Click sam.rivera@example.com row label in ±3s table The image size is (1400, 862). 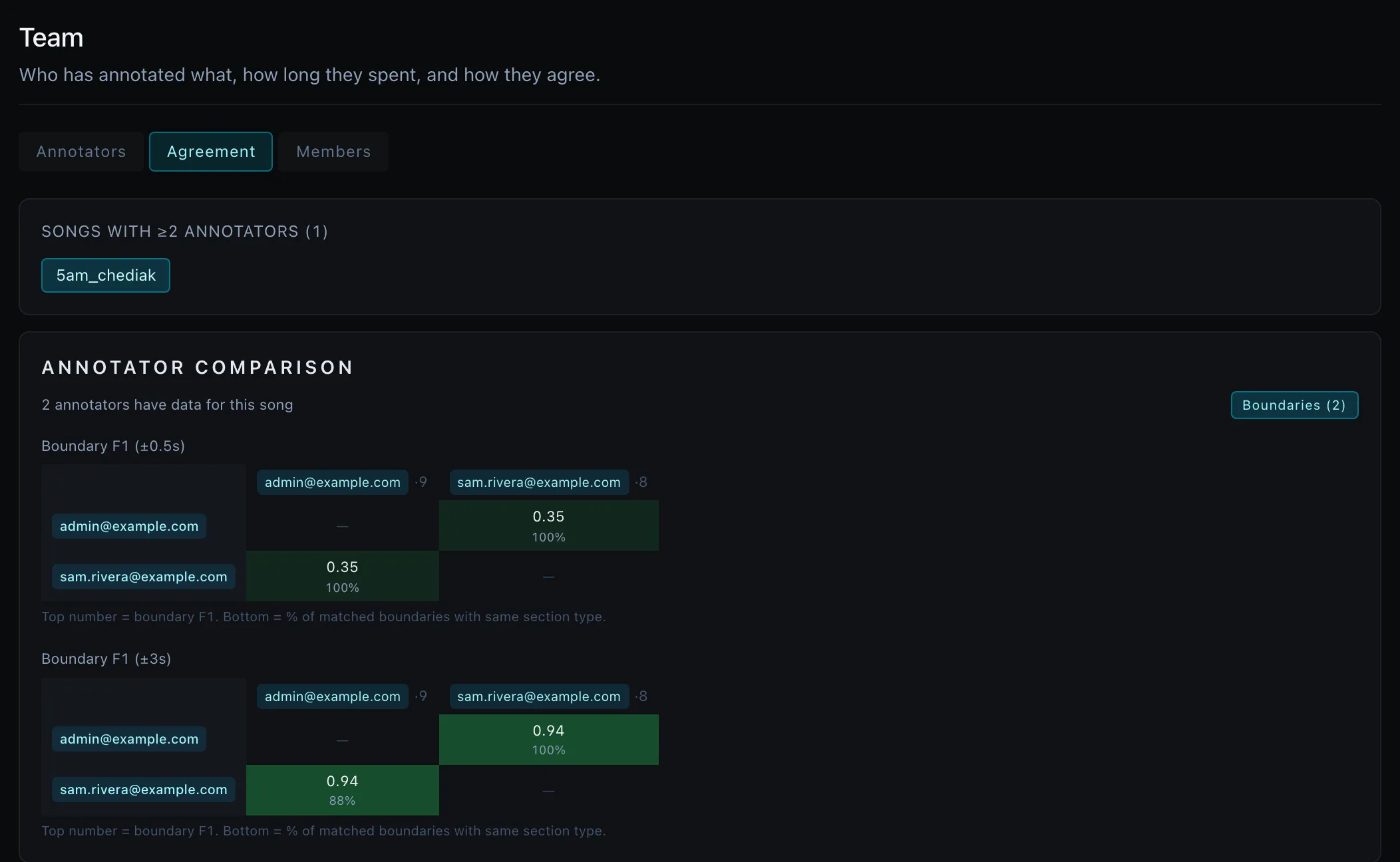tap(144, 790)
